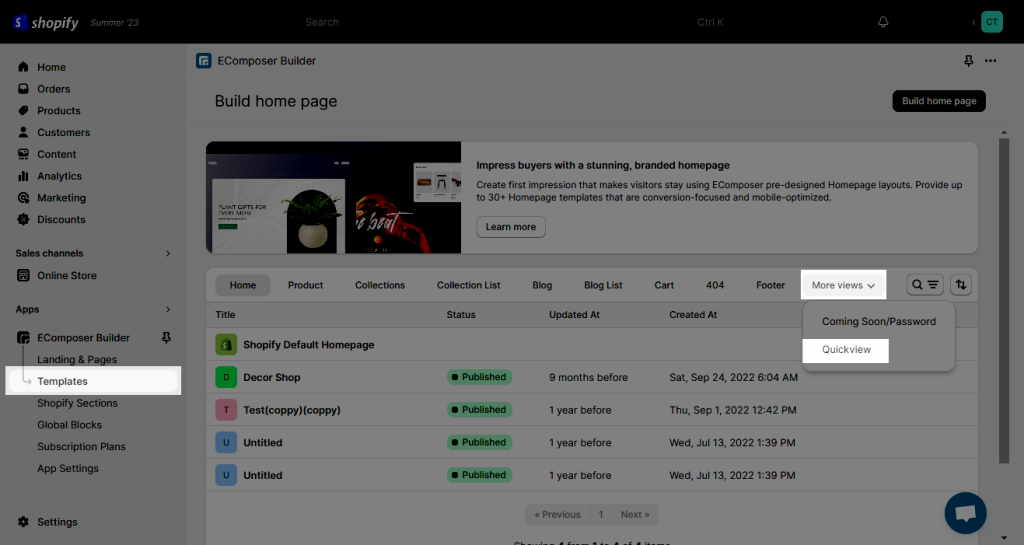Viewport: 1024px width, 545px height.
Task: Go to the Previous page
Action: (557, 514)
